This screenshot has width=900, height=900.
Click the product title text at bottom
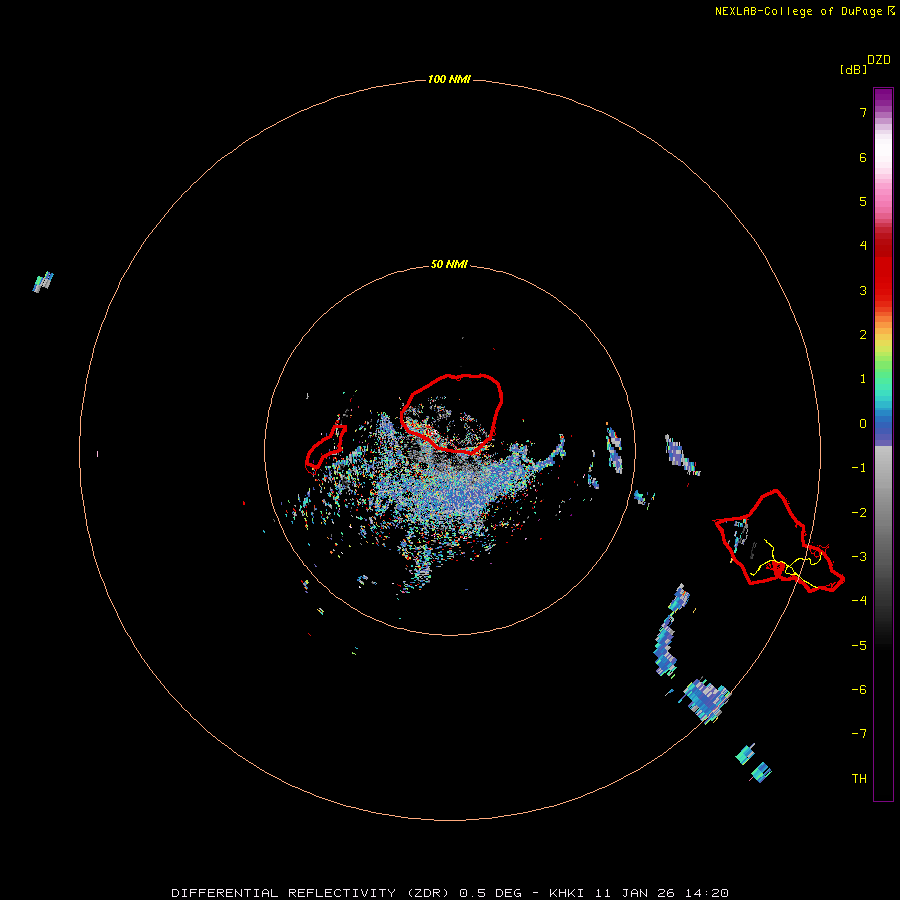click(x=450, y=893)
